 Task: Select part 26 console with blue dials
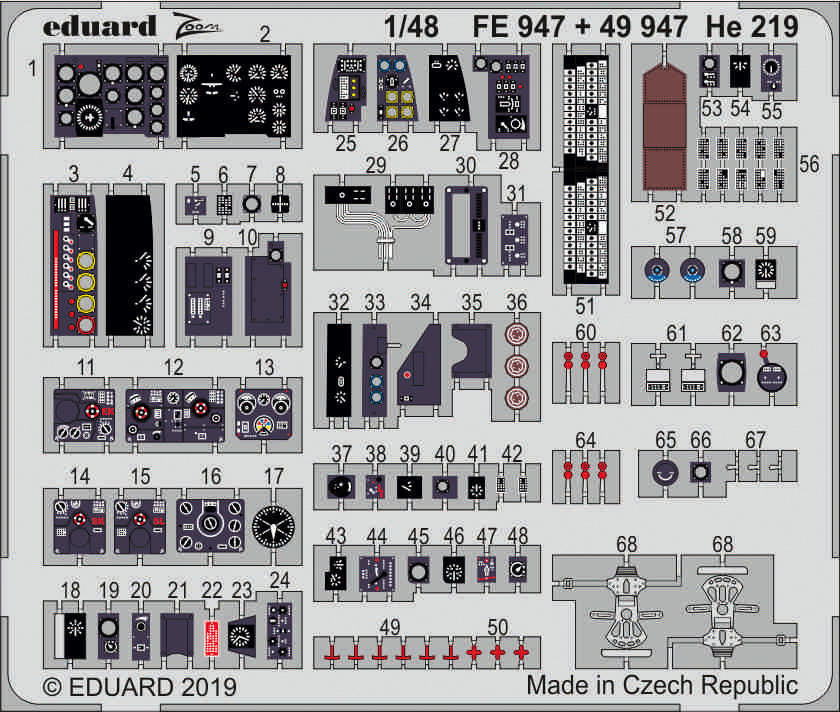coord(397,88)
